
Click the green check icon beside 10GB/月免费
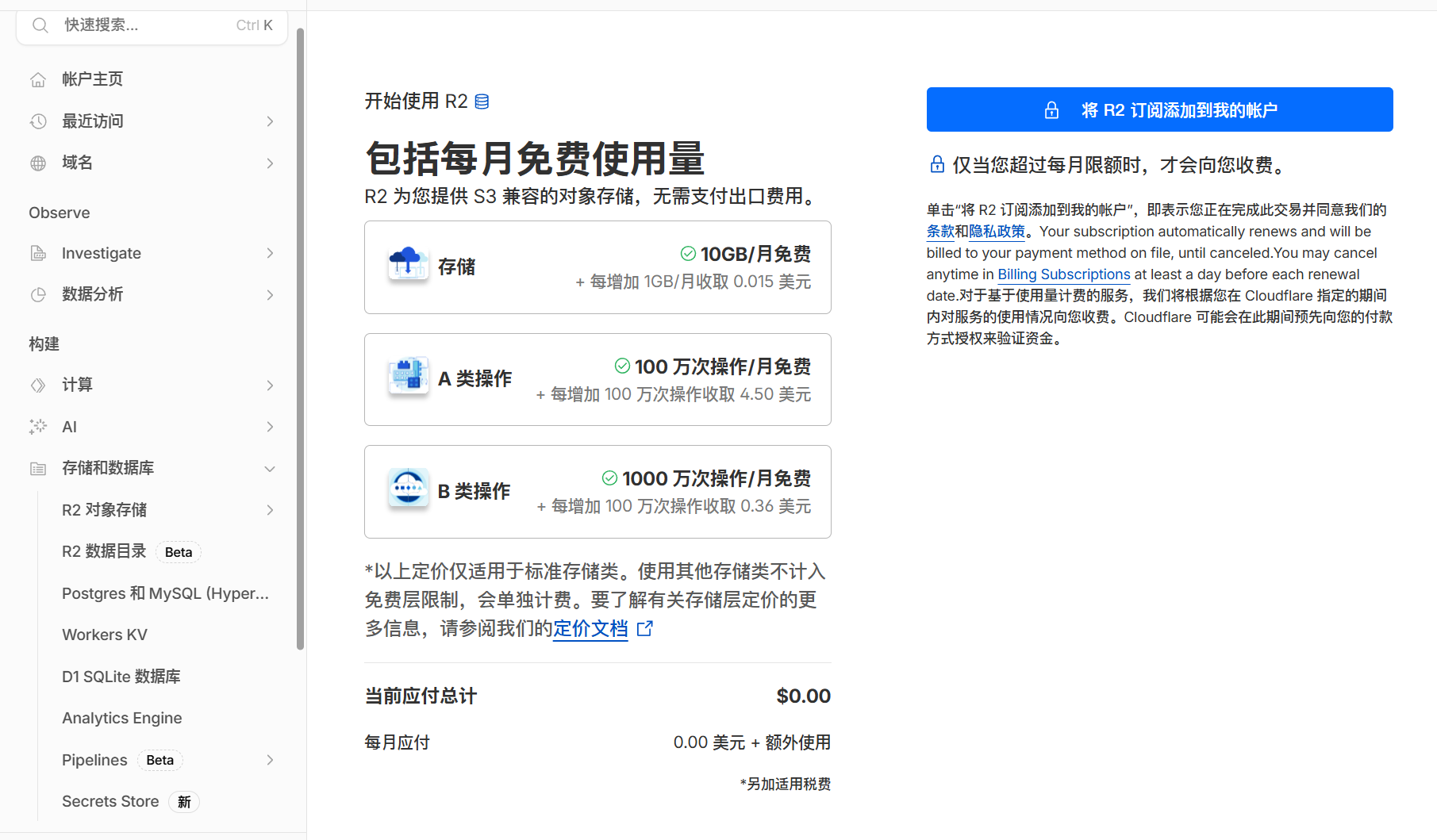[688, 254]
